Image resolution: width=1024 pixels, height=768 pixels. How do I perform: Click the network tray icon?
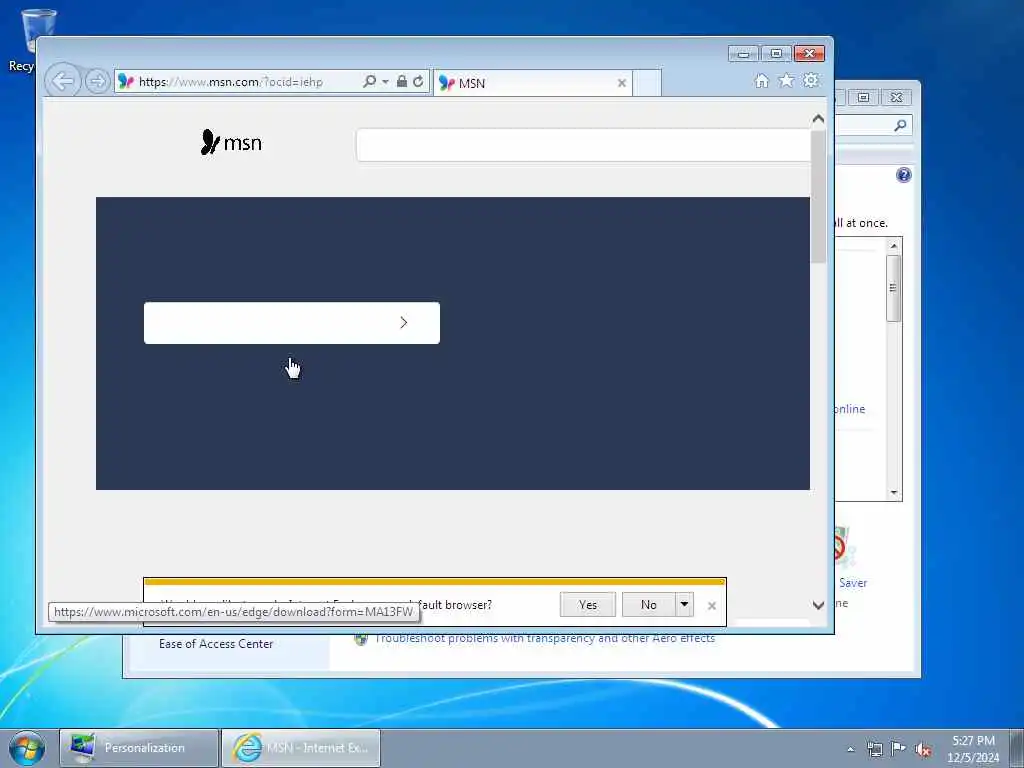(874, 749)
